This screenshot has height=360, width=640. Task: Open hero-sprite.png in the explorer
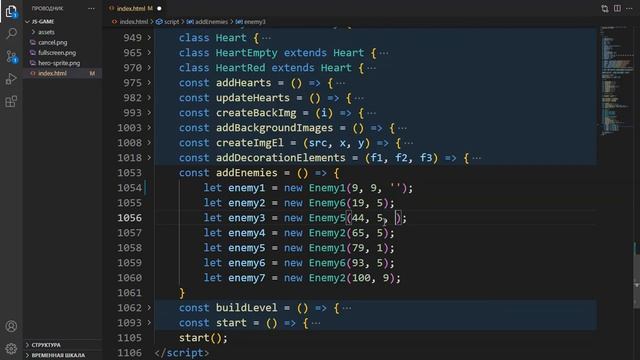click(x=59, y=63)
